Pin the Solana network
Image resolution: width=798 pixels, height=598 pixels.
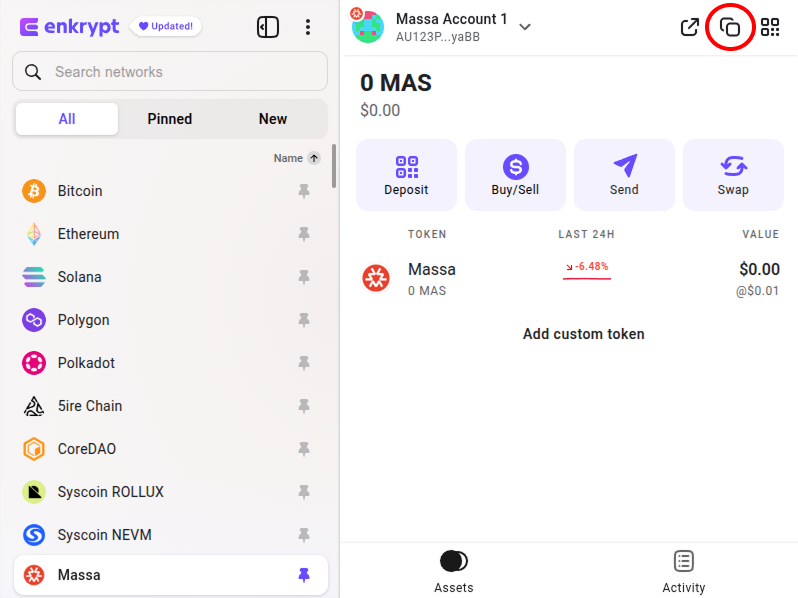(x=304, y=277)
